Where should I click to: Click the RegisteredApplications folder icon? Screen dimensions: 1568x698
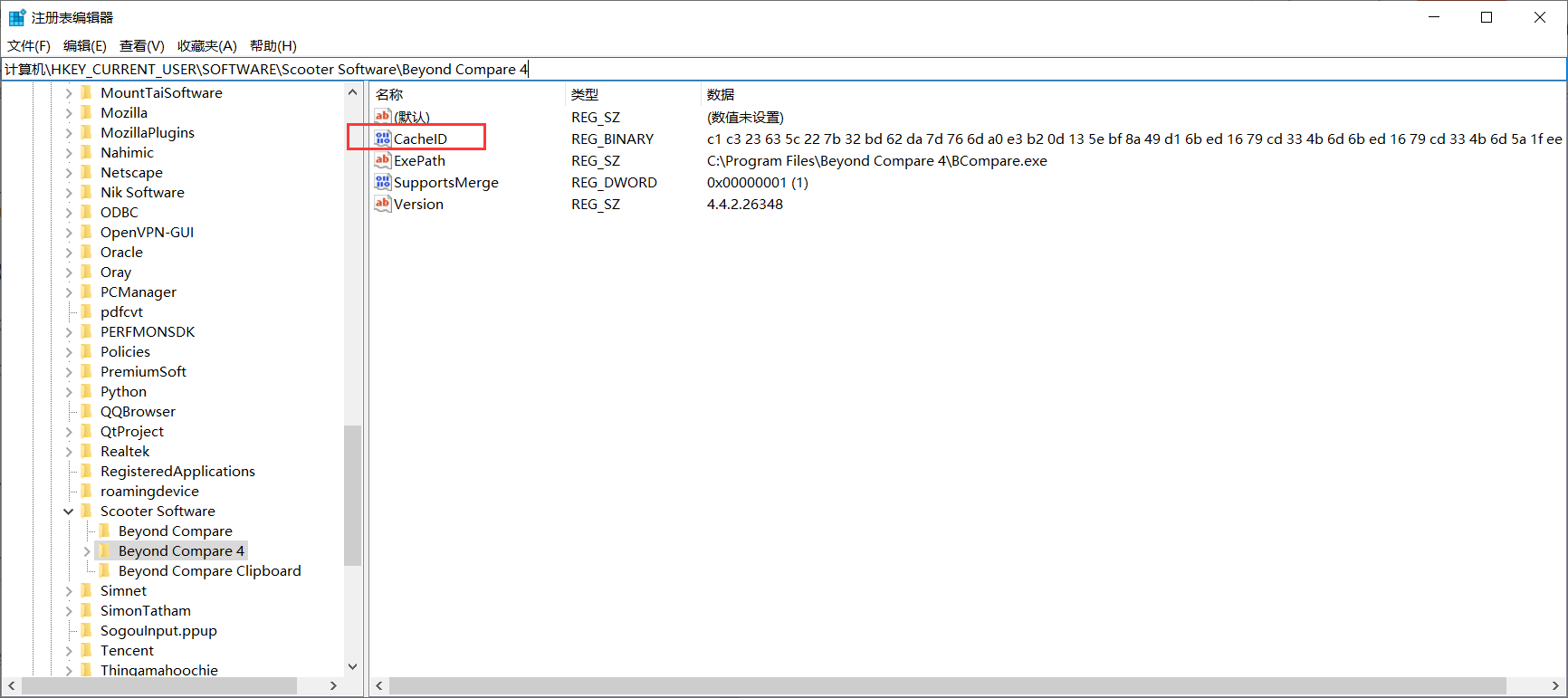point(87,471)
